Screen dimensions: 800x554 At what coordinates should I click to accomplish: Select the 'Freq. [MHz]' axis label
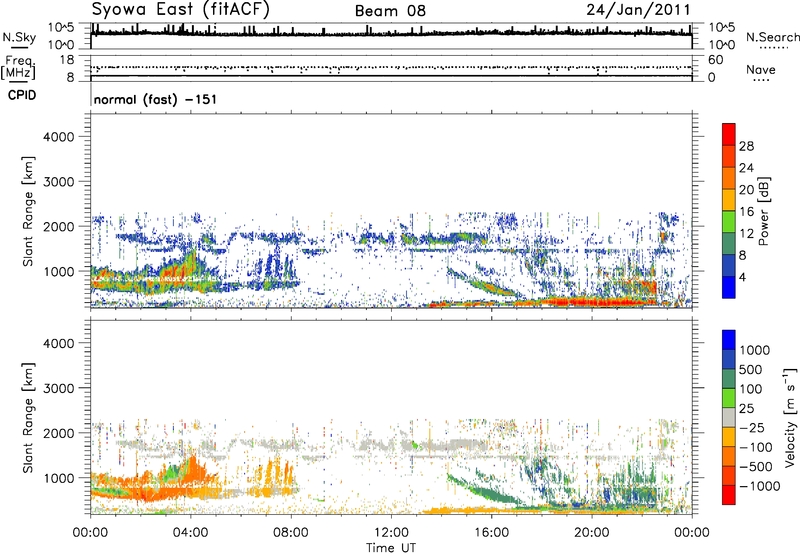(x=19, y=68)
